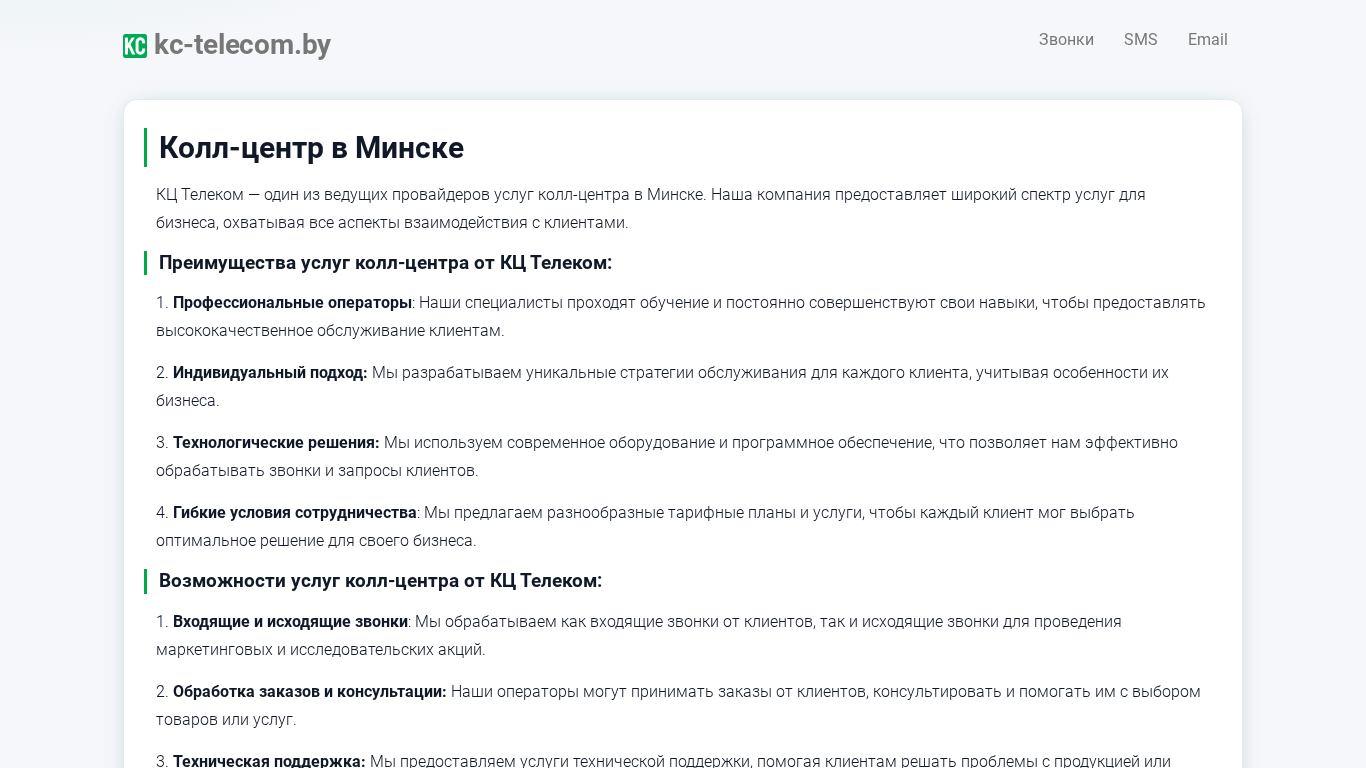Click the Возможности услуг колл-центра subheading

click(x=380, y=581)
